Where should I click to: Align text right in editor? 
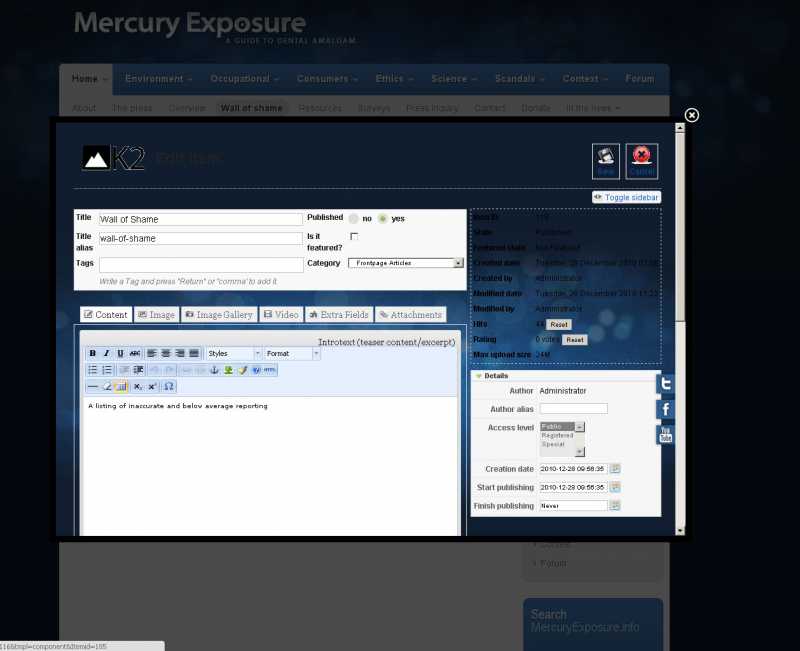click(180, 353)
